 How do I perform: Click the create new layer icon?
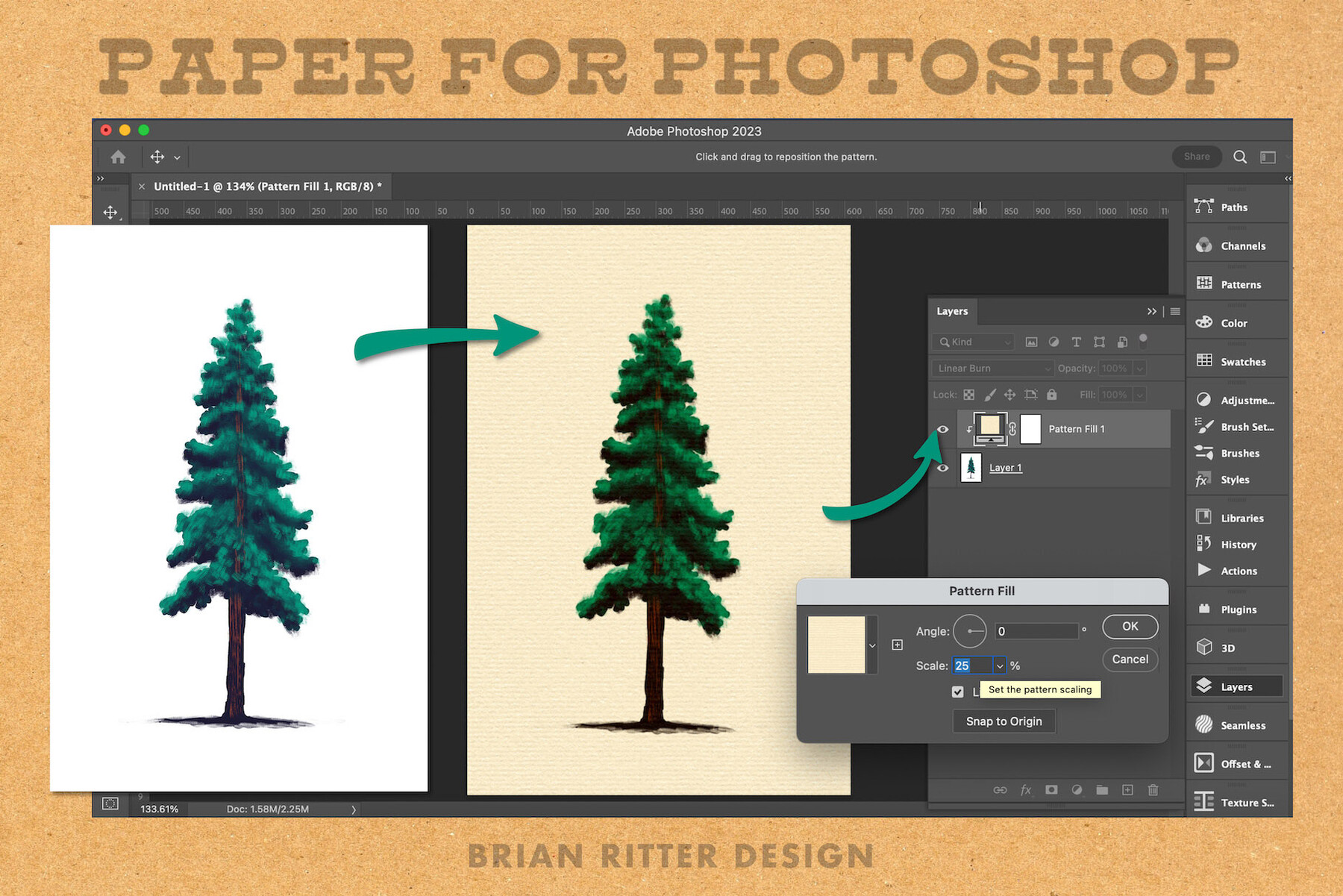pyautogui.click(x=1127, y=789)
